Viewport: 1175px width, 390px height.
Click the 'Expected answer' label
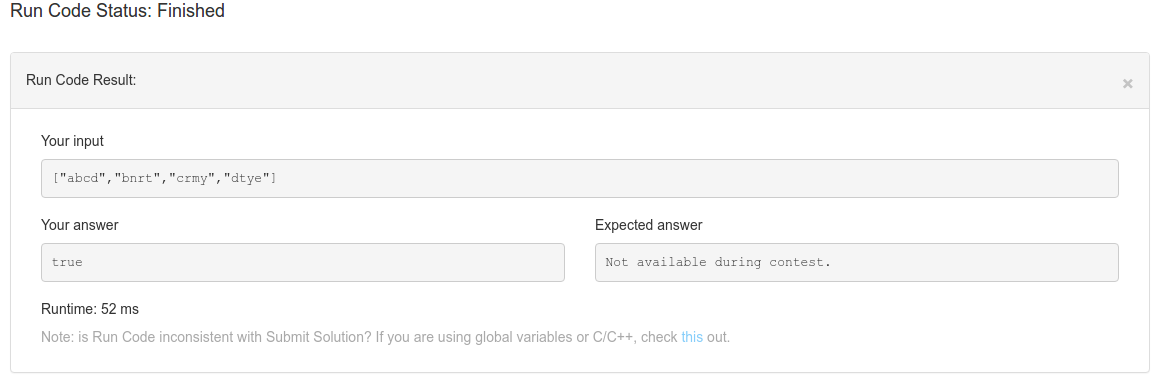(649, 225)
